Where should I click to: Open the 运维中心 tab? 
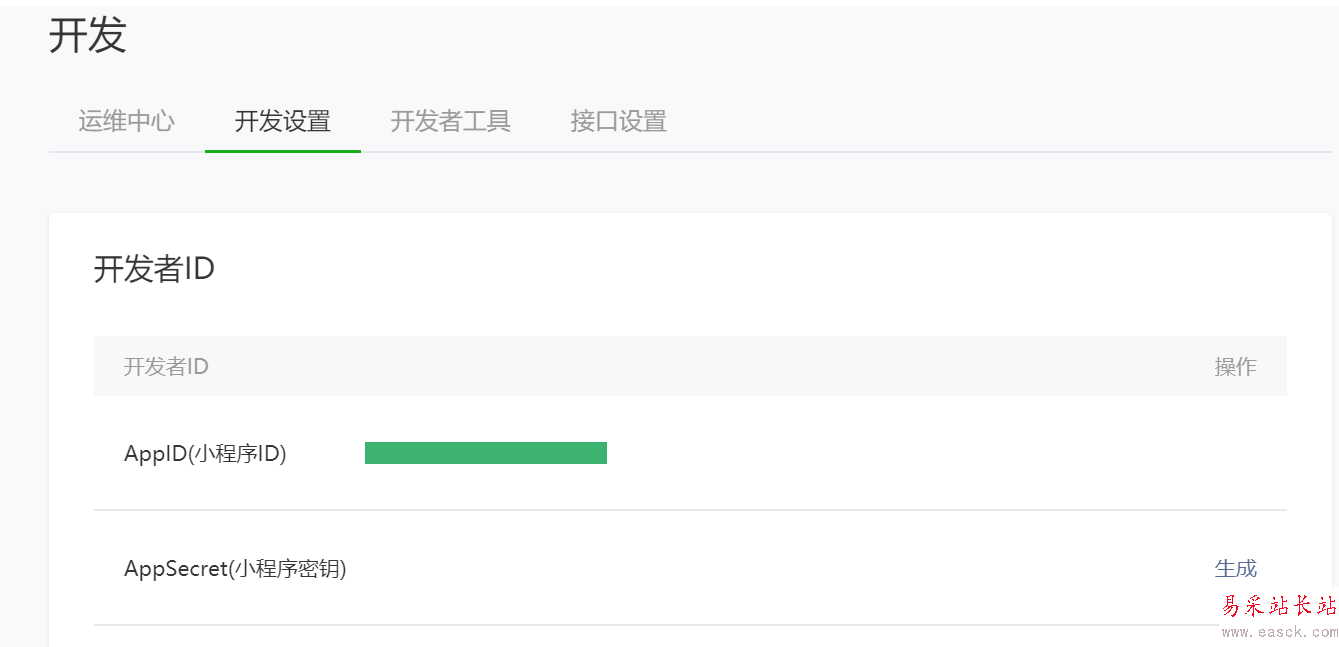[126, 122]
